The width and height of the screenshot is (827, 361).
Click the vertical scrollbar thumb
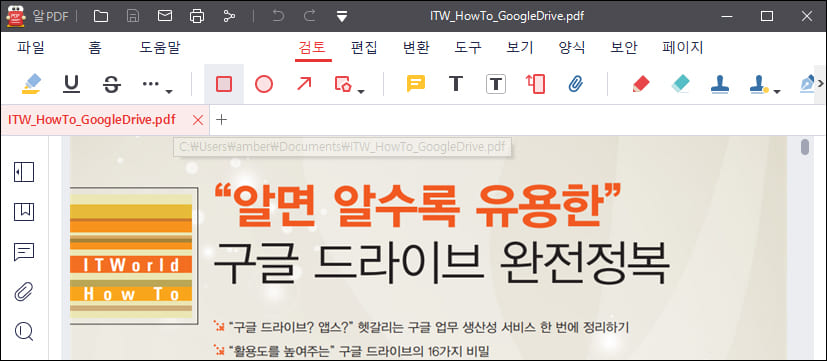pyautogui.click(x=805, y=147)
